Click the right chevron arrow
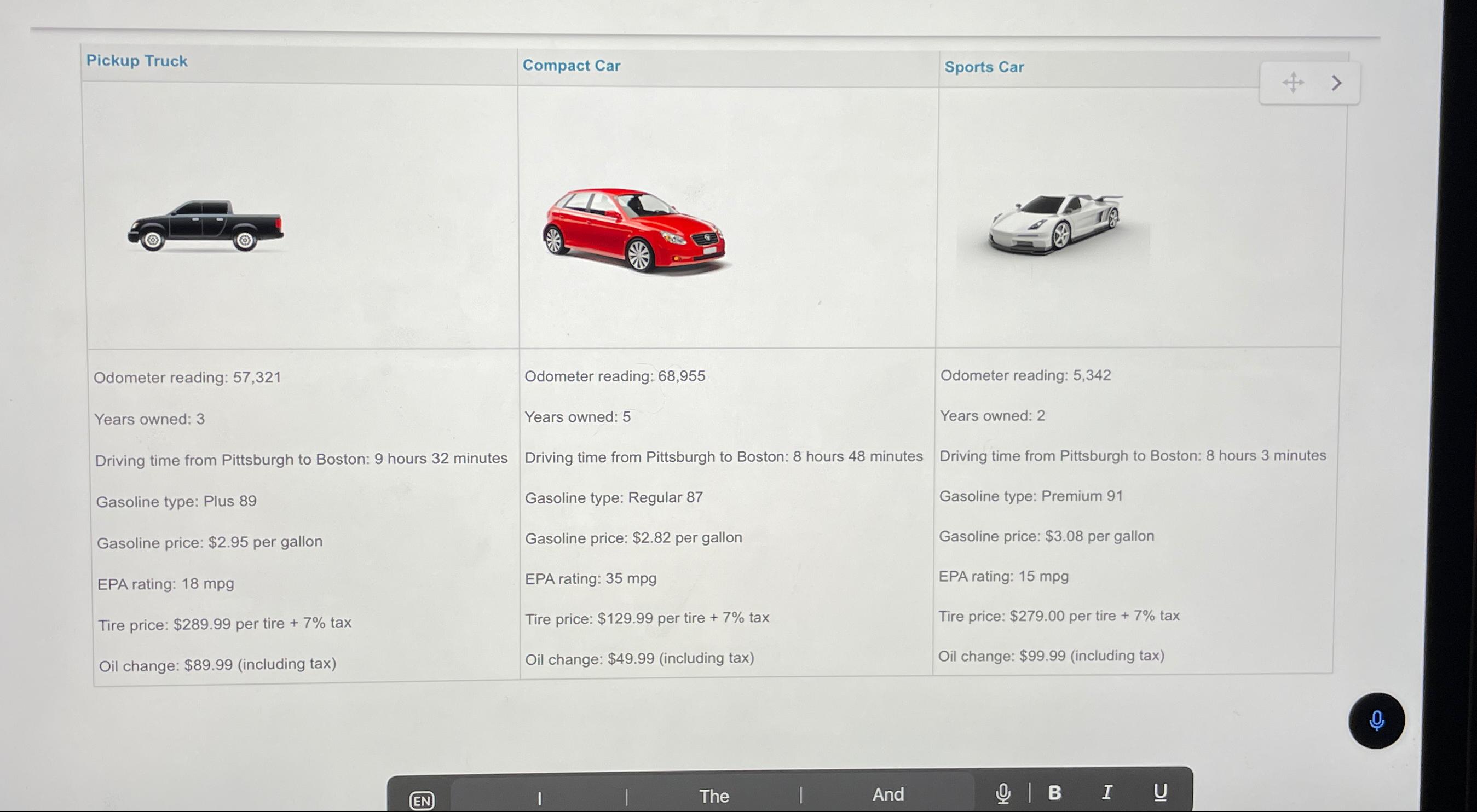The width and height of the screenshot is (1477, 812). [1336, 83]
